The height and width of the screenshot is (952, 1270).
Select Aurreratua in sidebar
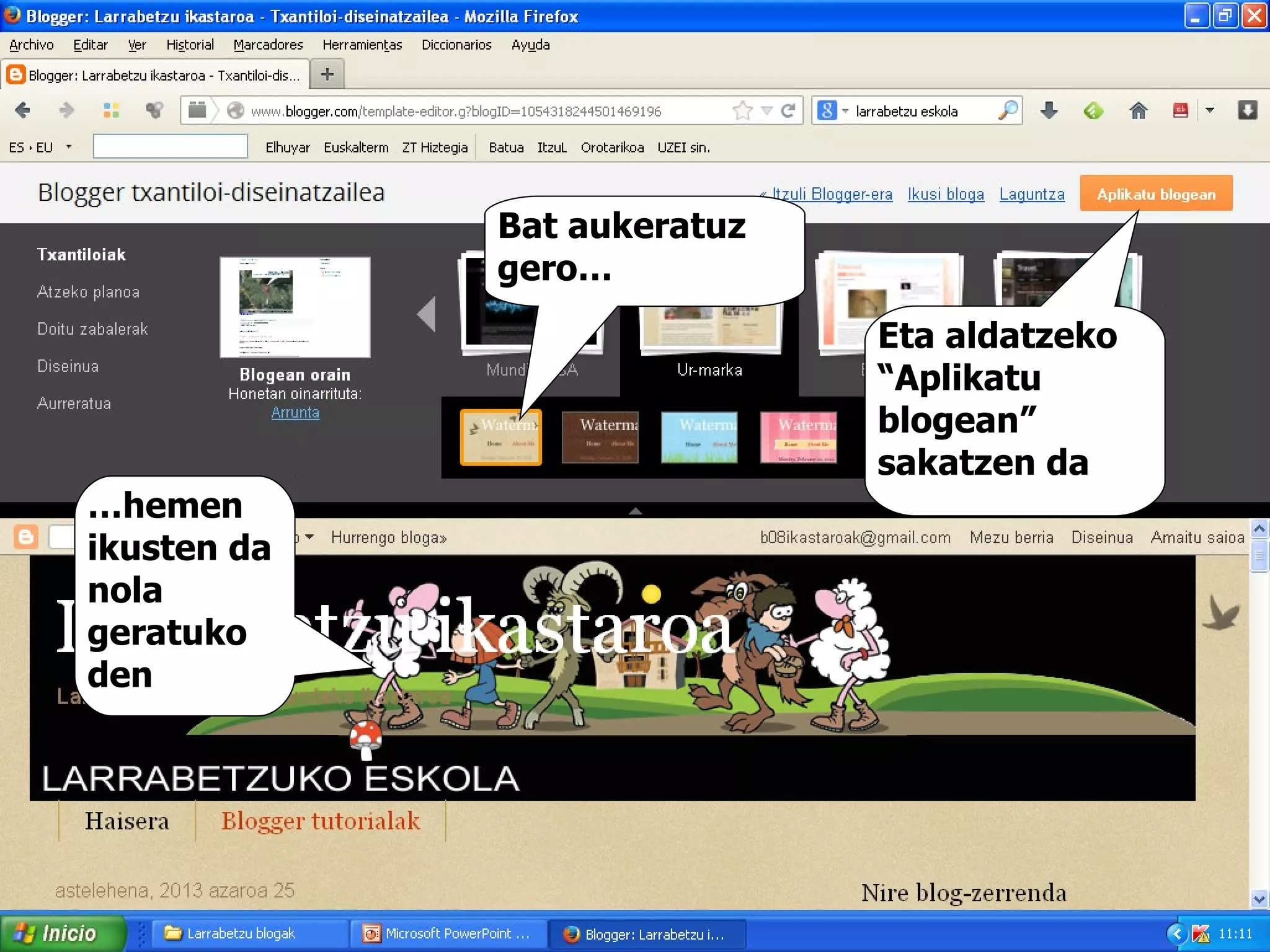74,403
